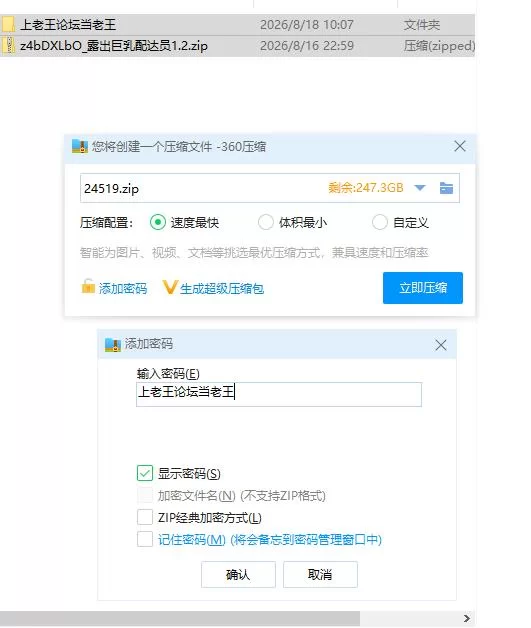Click the right scroll arrow at bottom

click(x=467, y=618)
